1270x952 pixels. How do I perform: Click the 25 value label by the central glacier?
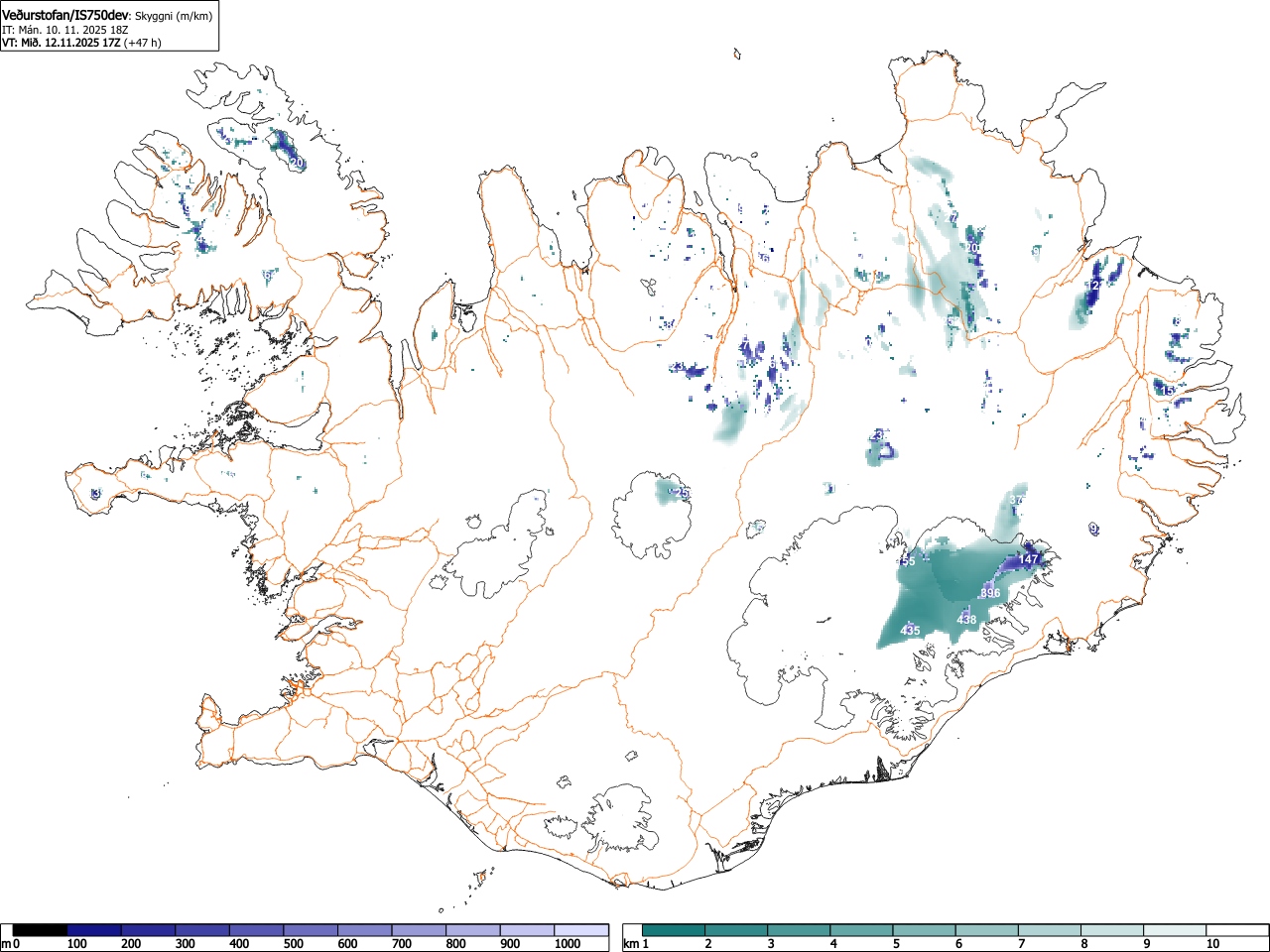[682, 493]
